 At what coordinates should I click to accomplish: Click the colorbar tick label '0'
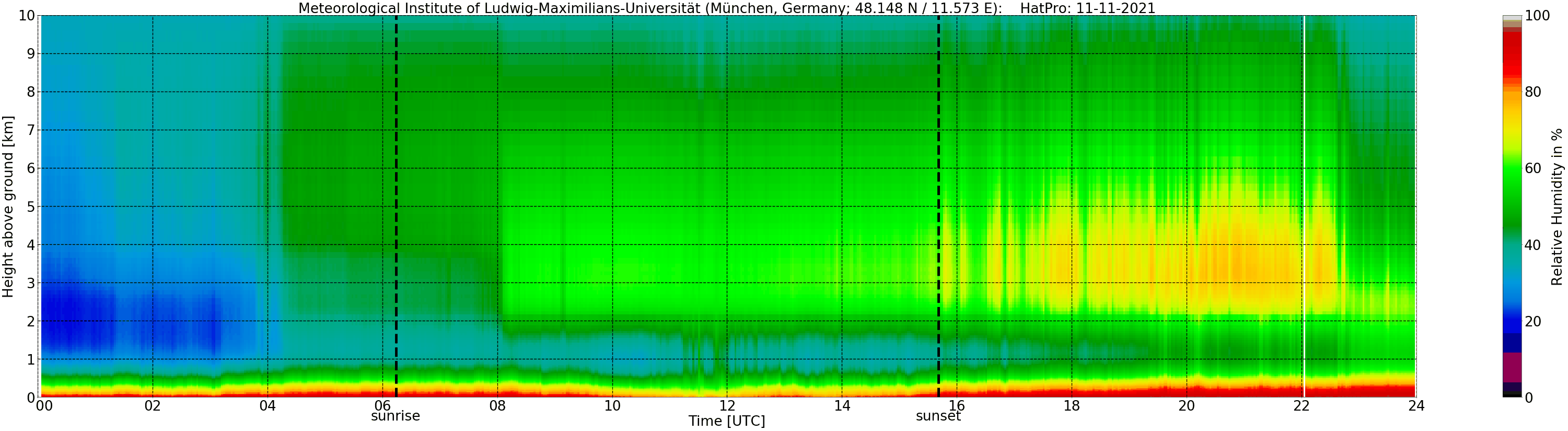[1528, 398]
